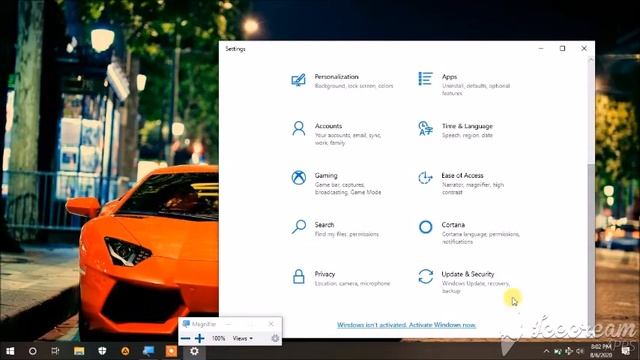The height and width of the screenshot is (360, 640).
Task: Open the orange square app on taskbar
Action: click(x=171, y=351)
